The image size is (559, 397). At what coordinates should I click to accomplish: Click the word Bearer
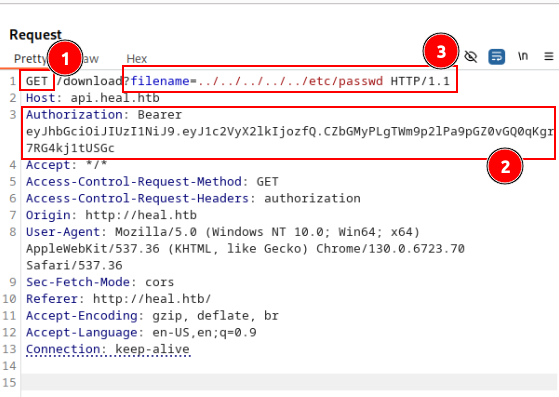(x=160, y=114)
